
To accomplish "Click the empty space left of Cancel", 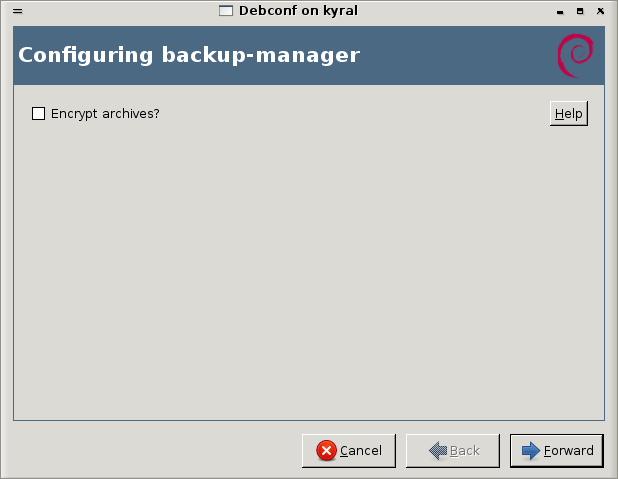I will (150, 451).
